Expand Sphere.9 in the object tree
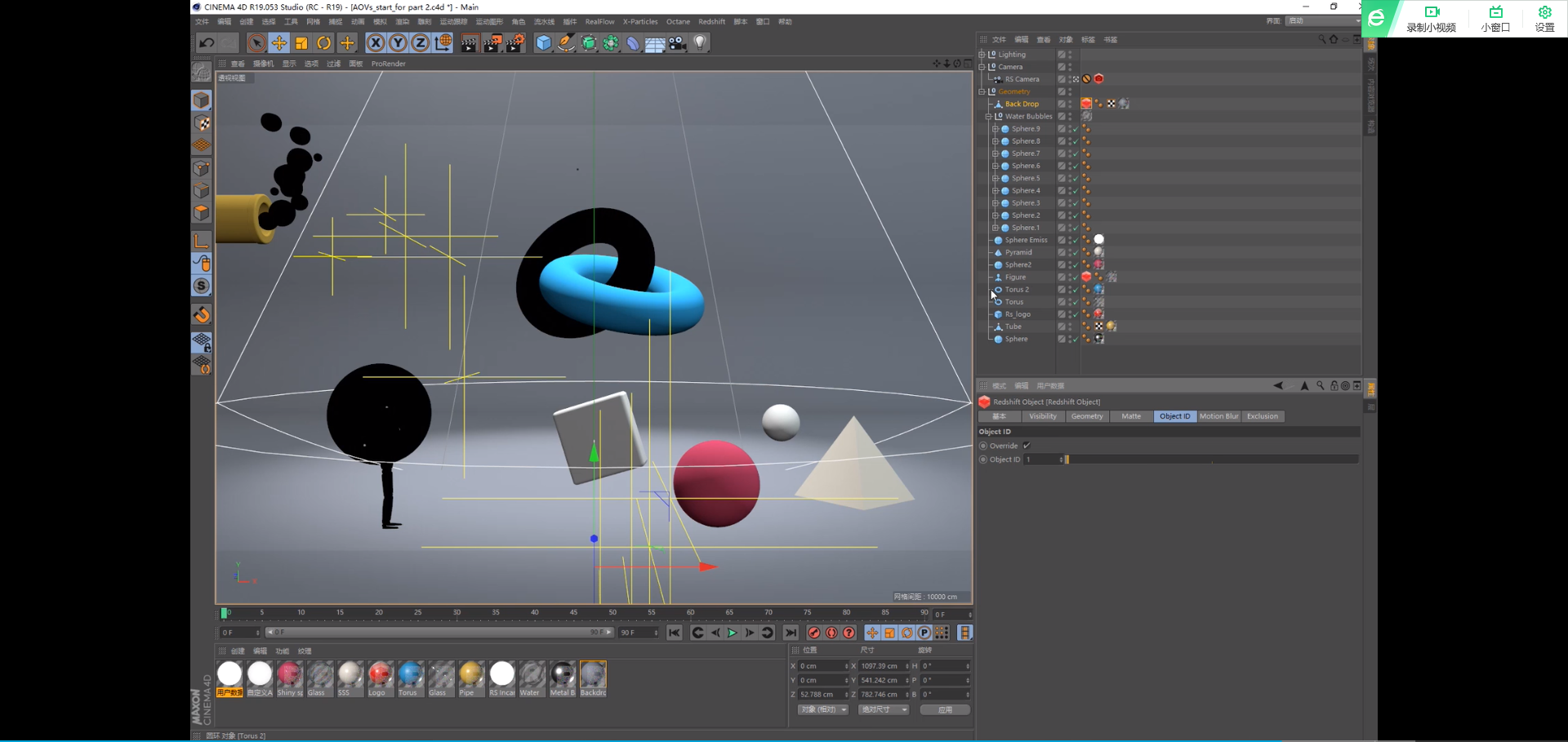The width and height of the screenshot is (1568, 742). point(995,129)
